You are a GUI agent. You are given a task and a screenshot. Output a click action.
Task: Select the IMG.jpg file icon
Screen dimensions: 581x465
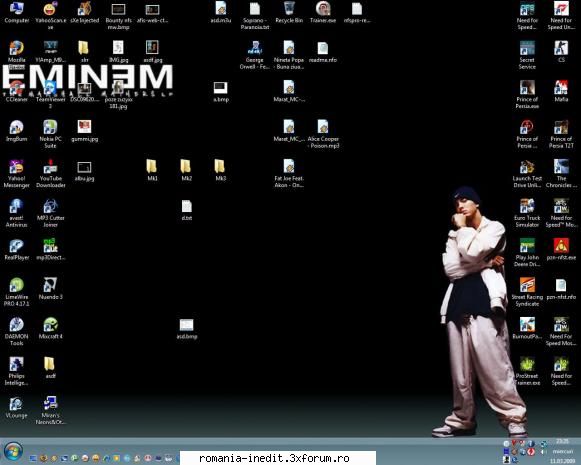click(119, 52)
